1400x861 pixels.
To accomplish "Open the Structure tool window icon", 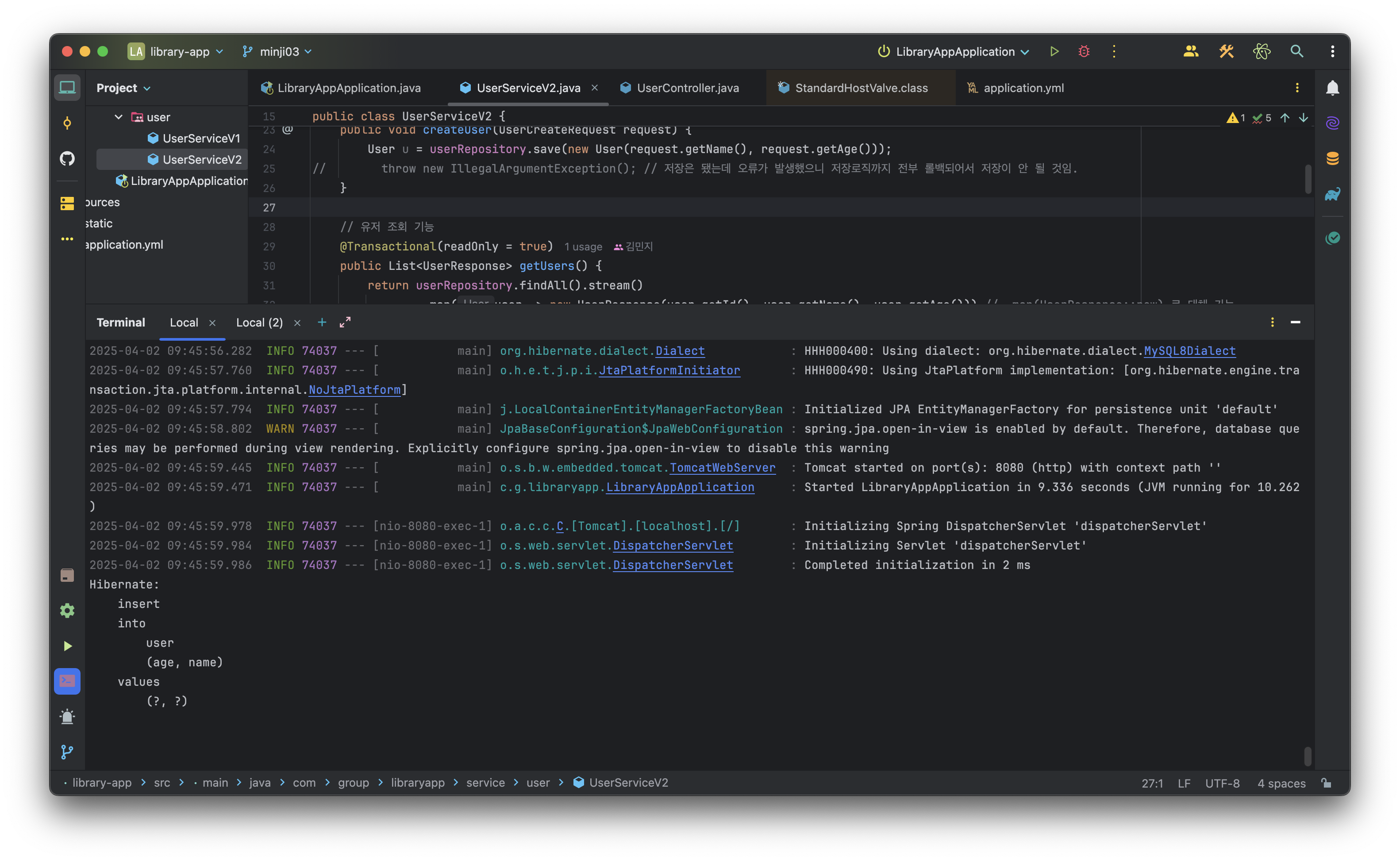I will coord(67,203).
